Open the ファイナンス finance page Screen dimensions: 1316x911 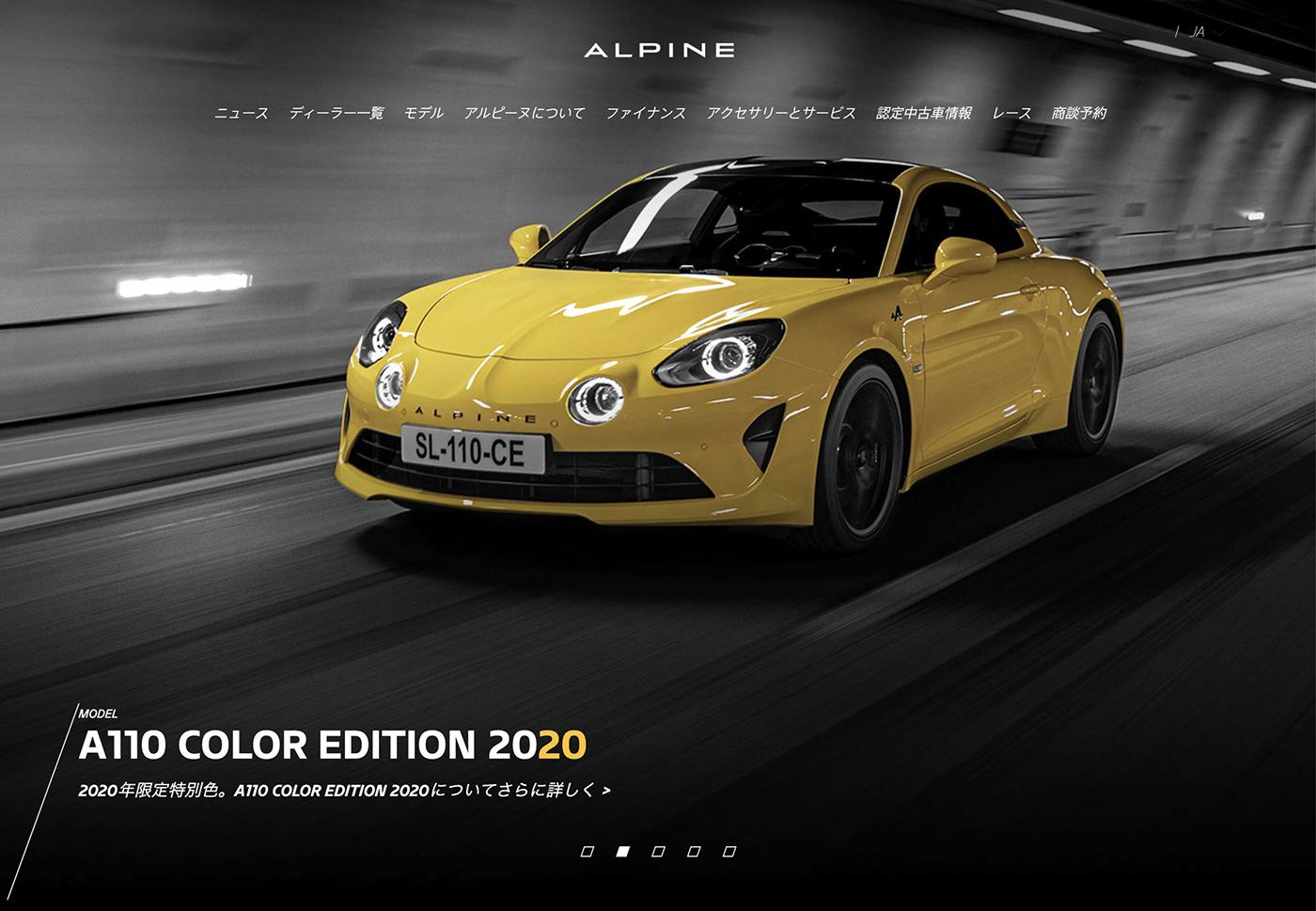pyautogui.click(x=646, y=113)
